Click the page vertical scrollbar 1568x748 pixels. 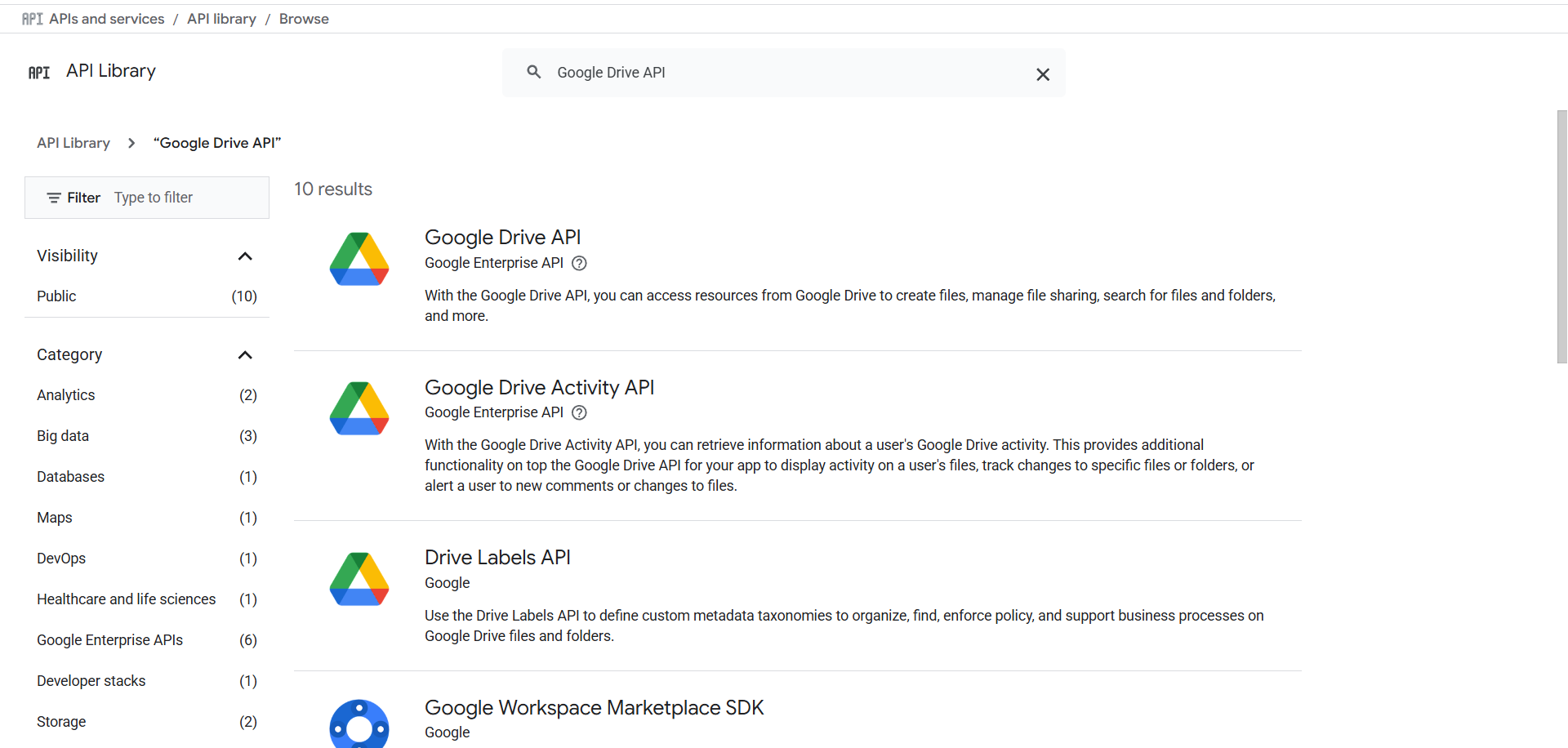click(x=1561, y=237)
